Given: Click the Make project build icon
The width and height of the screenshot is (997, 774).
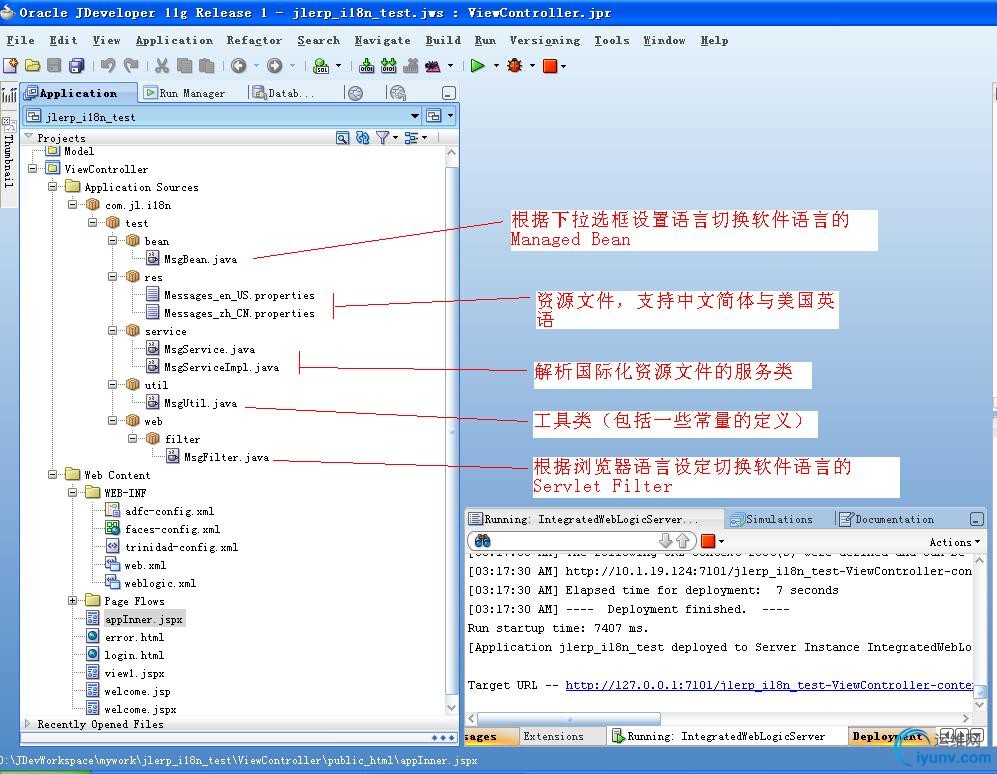Looking at the screenshot, I should [x=366, y=66].
